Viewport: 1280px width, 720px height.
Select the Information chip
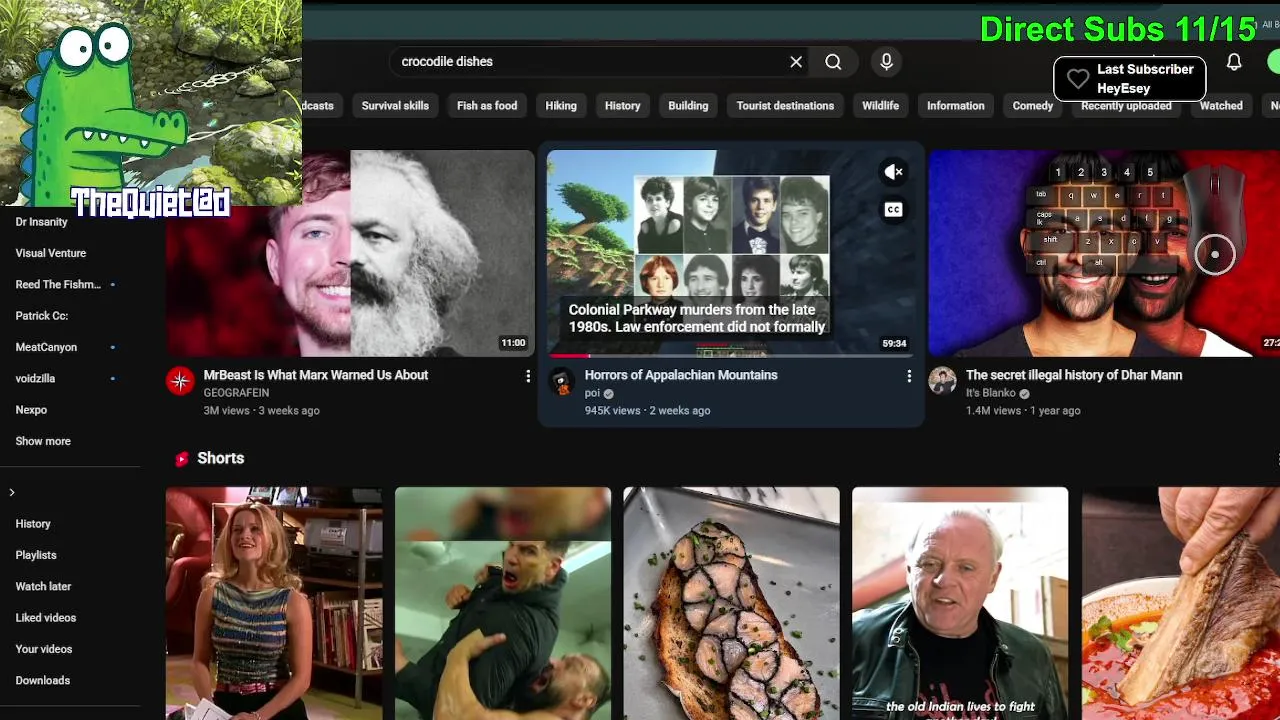coord(955,106)
